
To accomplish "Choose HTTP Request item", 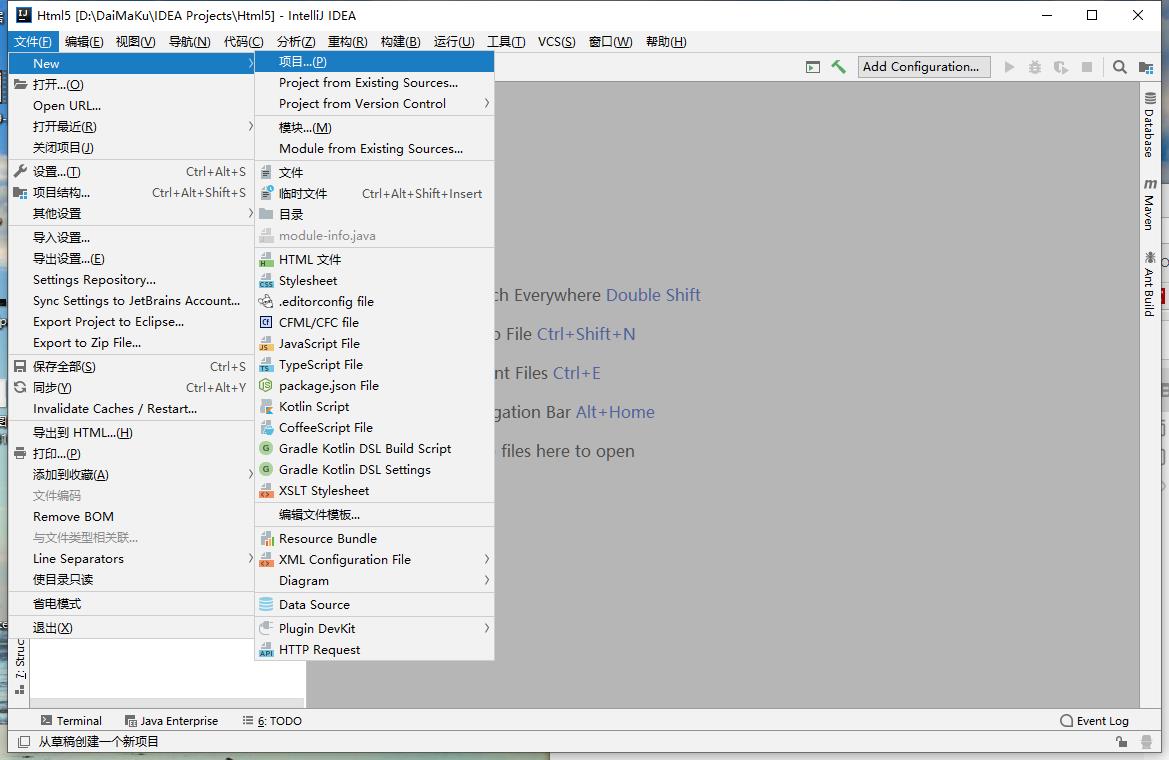I will point(374,650).
